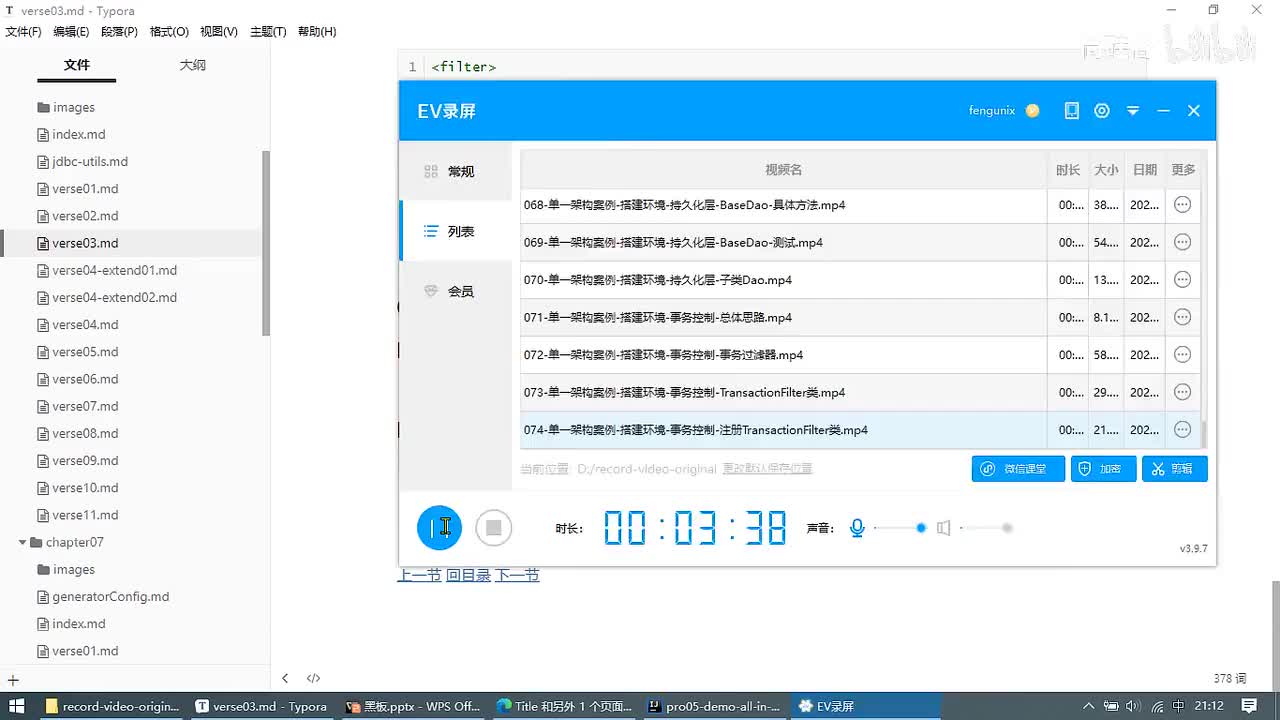The height and width of the screenshot is (720, 1280).
Task: Open more options for video 068
Action: coord(1182,205)
